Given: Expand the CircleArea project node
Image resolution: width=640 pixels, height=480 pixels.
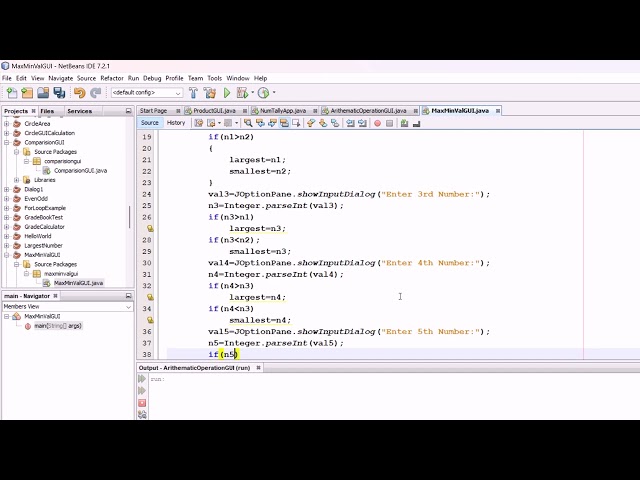Looking at the screenshot, I should [x=7, y=123].
